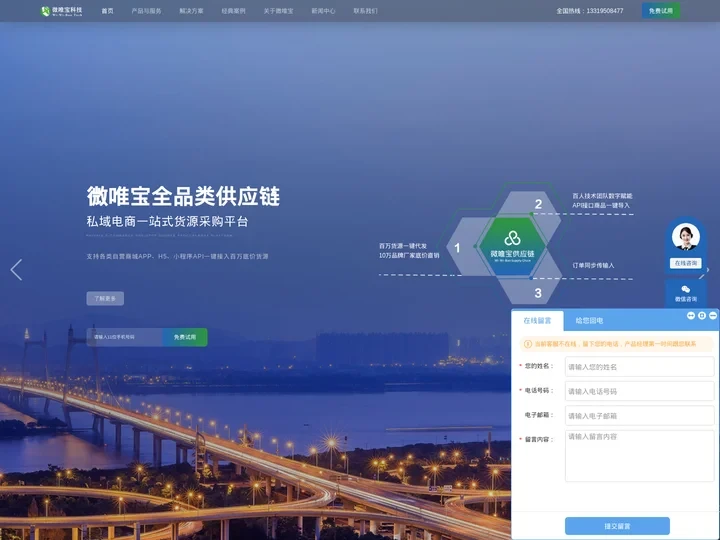Click the hotline number 13319508477
720x540 pixels.
[x=605, y=11]
